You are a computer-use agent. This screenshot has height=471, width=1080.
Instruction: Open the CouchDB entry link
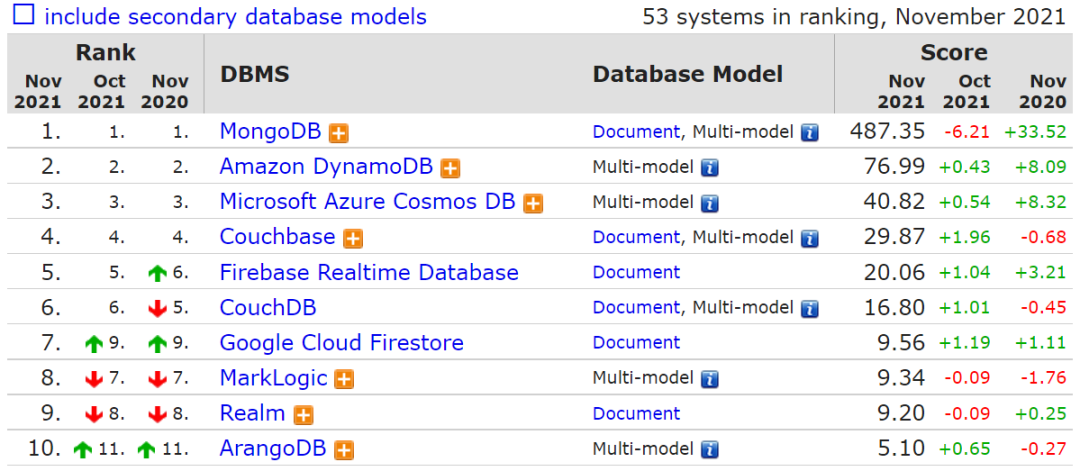[x=267, y=308]
